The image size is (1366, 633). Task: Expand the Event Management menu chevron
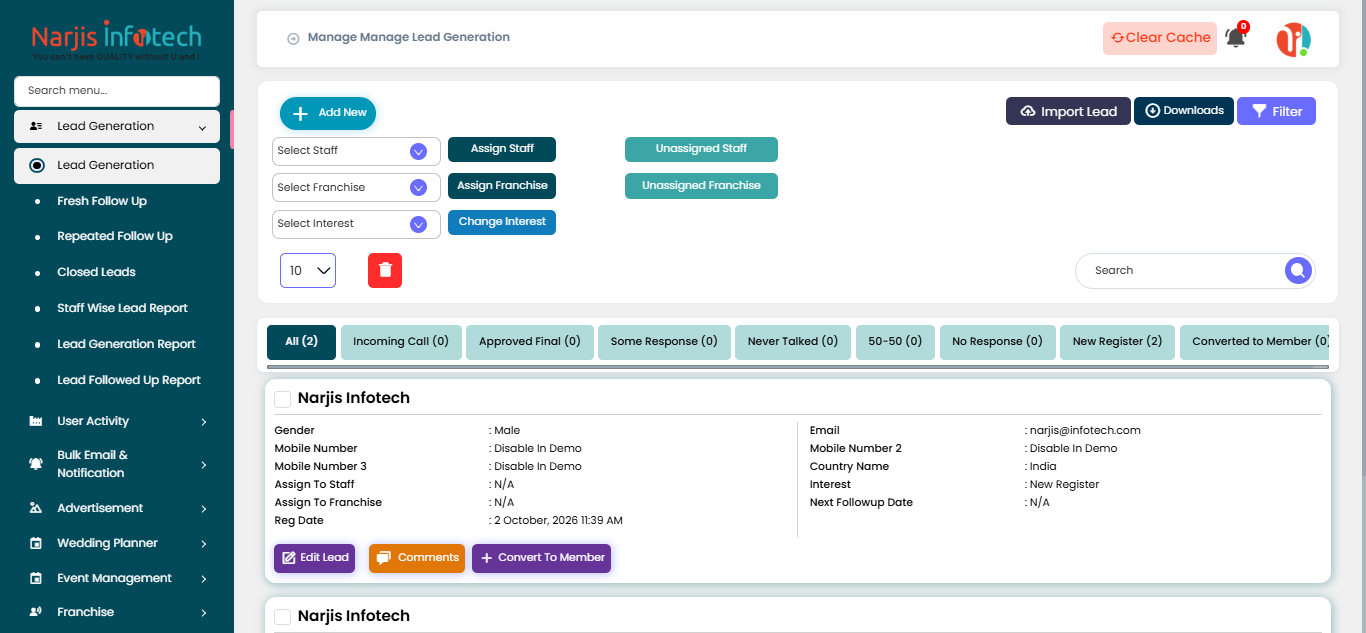point(204,579)
